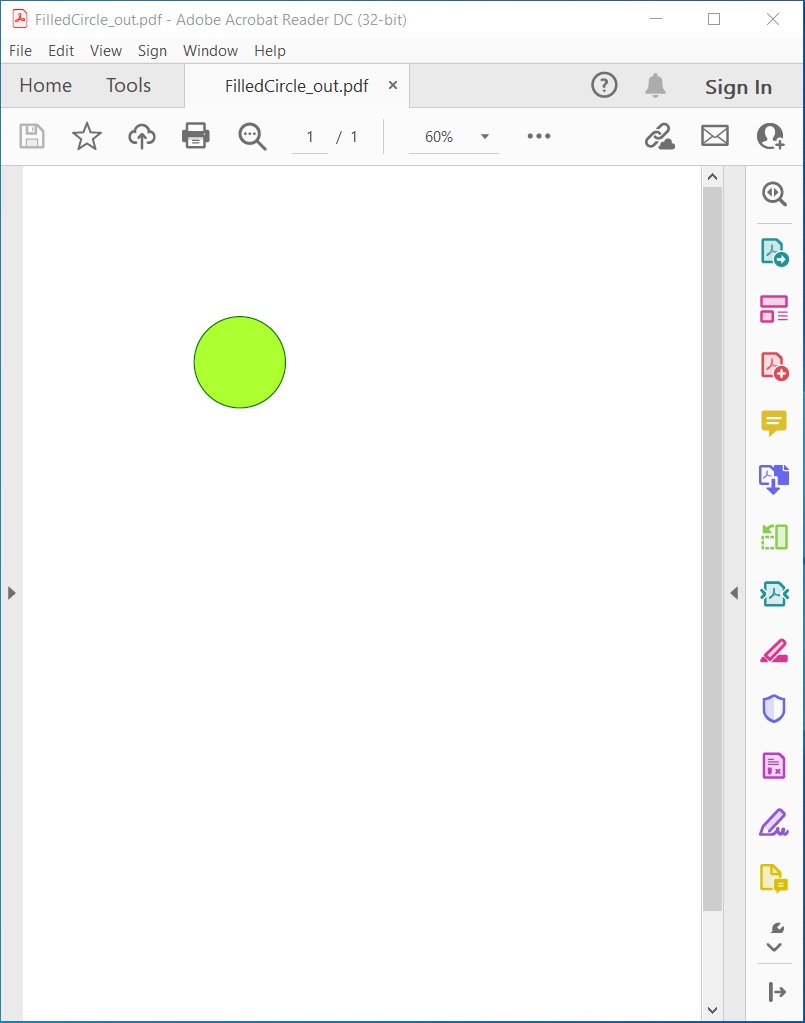Image resolution: width=805 pixels, height=1023 pixels.
Task: Open the Organize Pages tool
Action: pyautogui.click(x=774, y=308)
